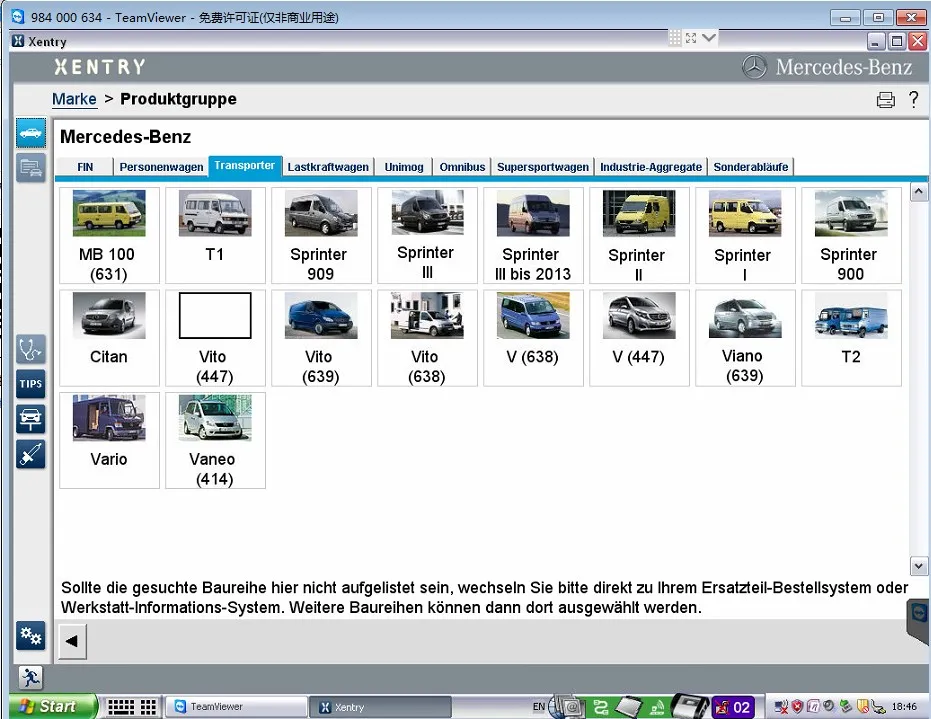931x719 pixels.
Task: Select the Vito (447) model
Action: (215, 338)
